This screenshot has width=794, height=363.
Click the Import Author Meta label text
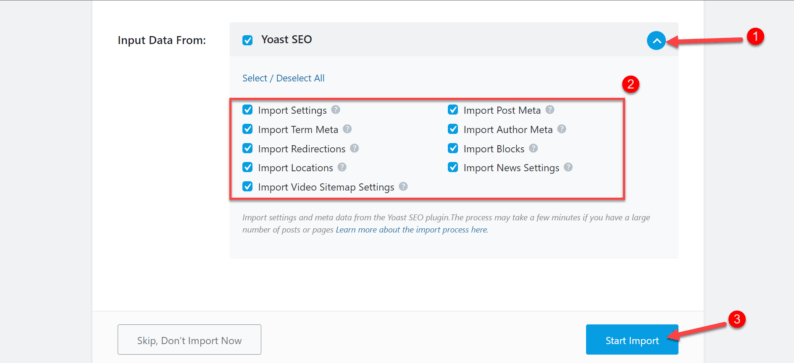[508, 129]
